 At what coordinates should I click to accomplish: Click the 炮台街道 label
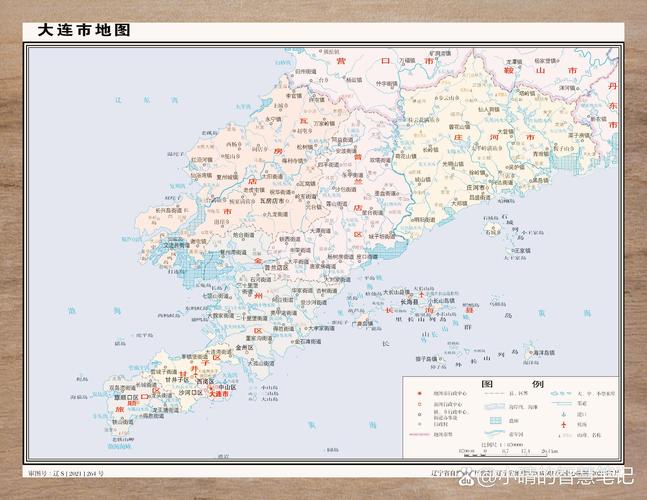pyautogui.click(x=244, y=235)
